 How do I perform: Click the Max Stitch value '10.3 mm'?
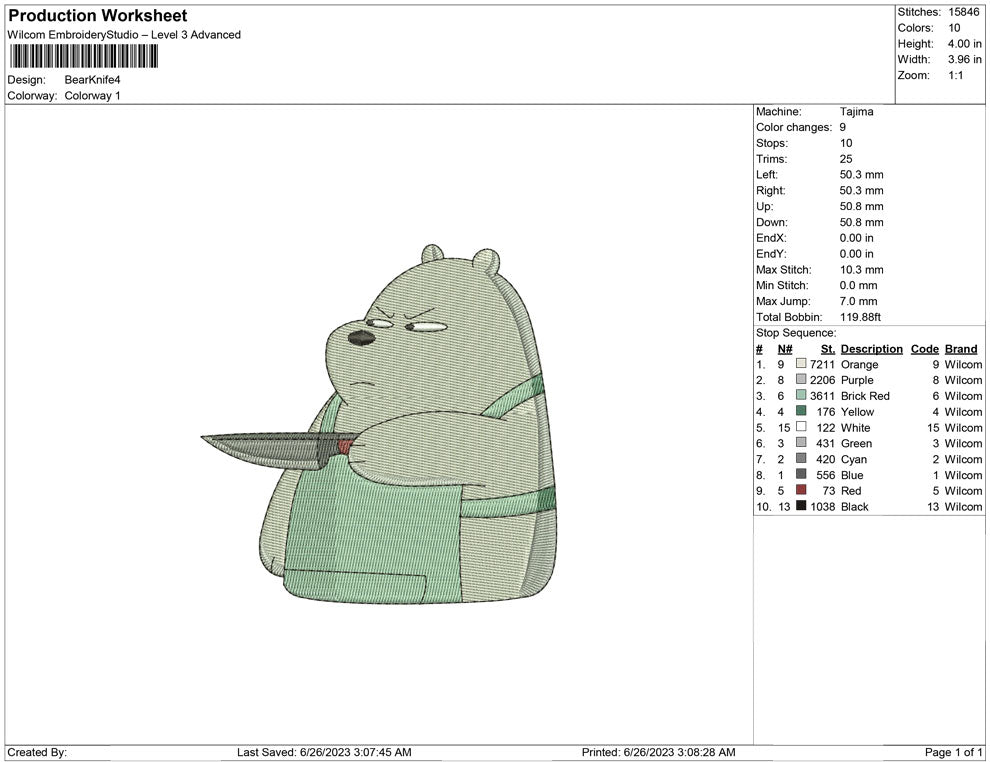click(x=861, y=270)
